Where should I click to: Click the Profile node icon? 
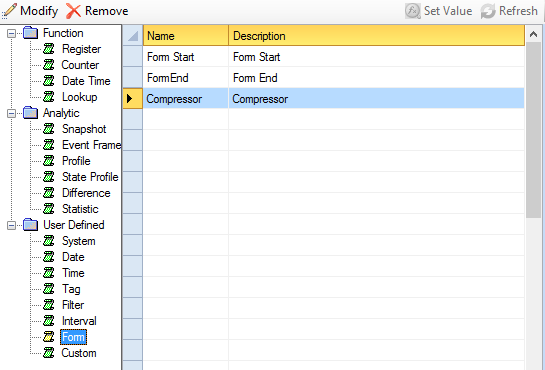coord(49,161)
